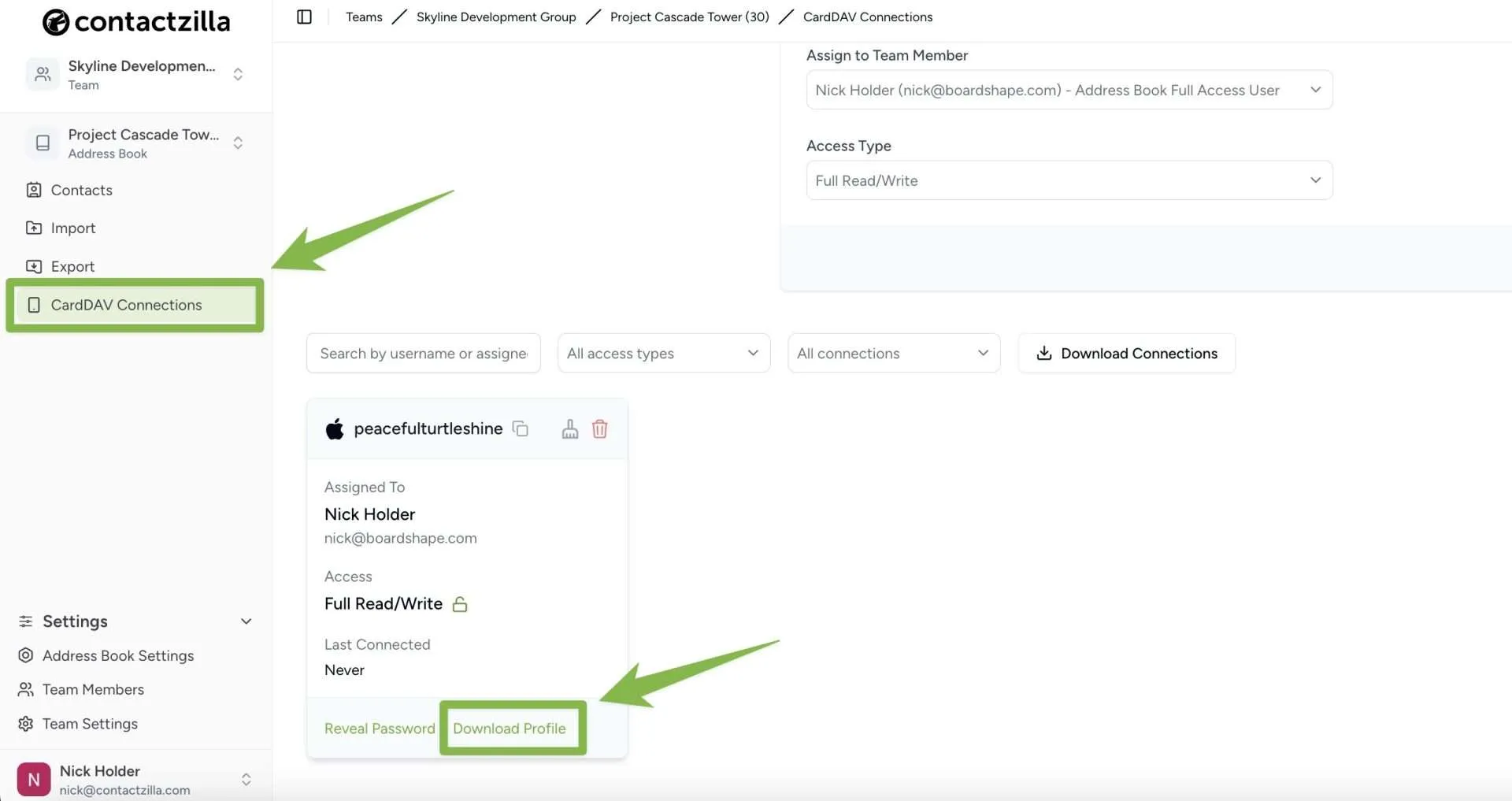This screenshot has height=801, width=1512.
Task: Click the Nick Holder avatar
Action: click(34, 780)
